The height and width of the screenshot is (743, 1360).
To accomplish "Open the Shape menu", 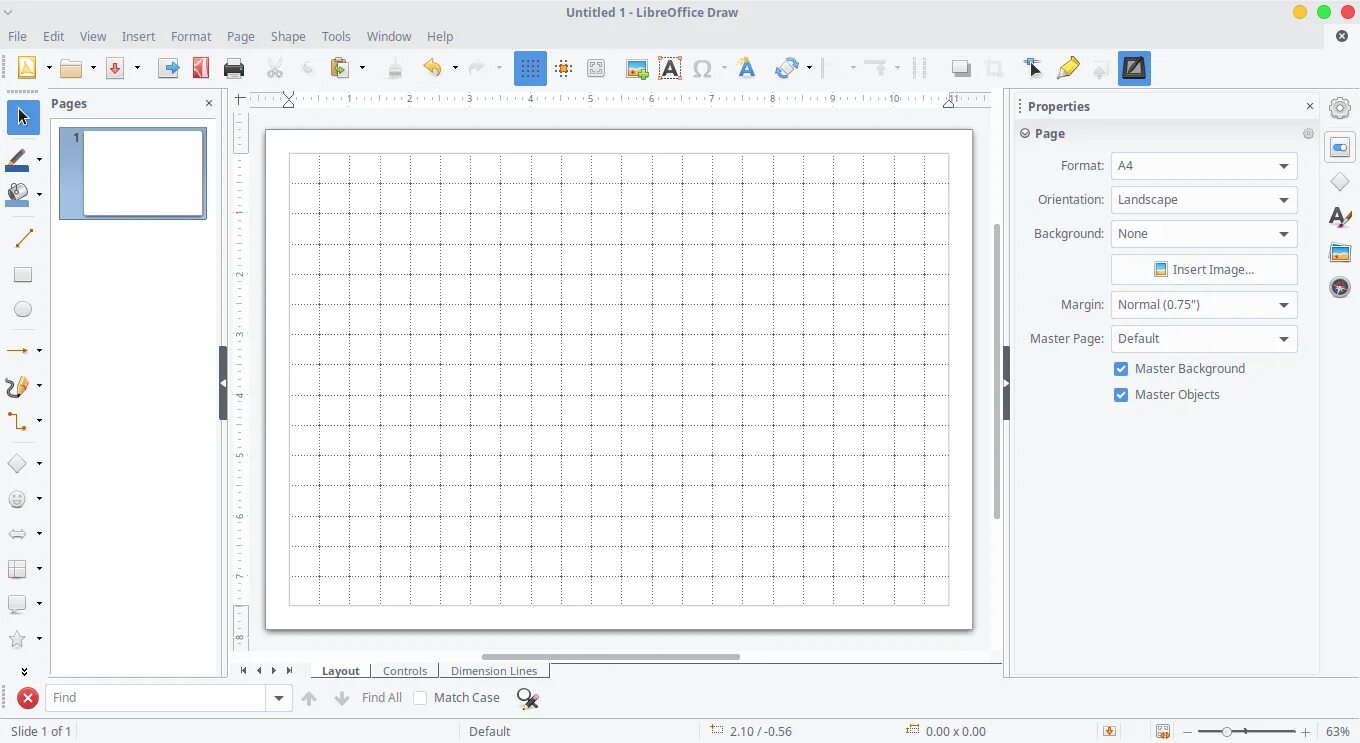I will tap(288, 36).
